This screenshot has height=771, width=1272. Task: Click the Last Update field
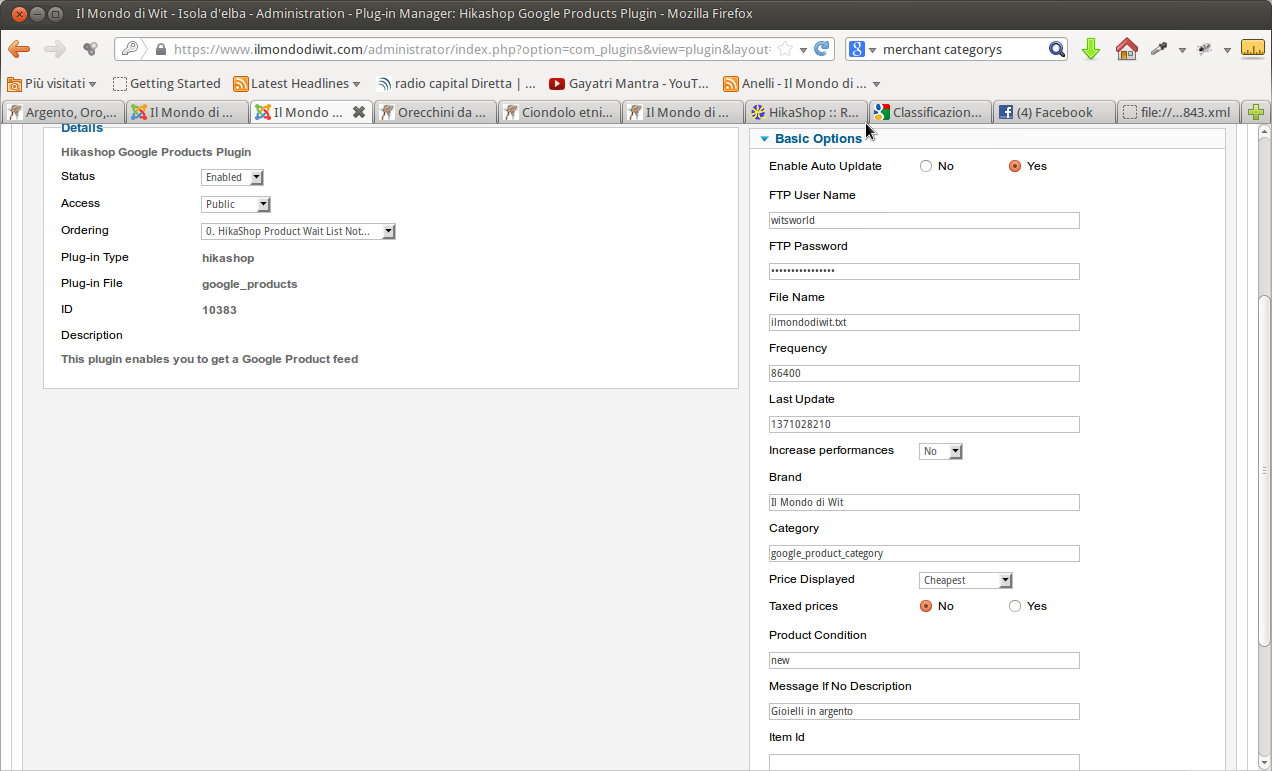[924, 424]
